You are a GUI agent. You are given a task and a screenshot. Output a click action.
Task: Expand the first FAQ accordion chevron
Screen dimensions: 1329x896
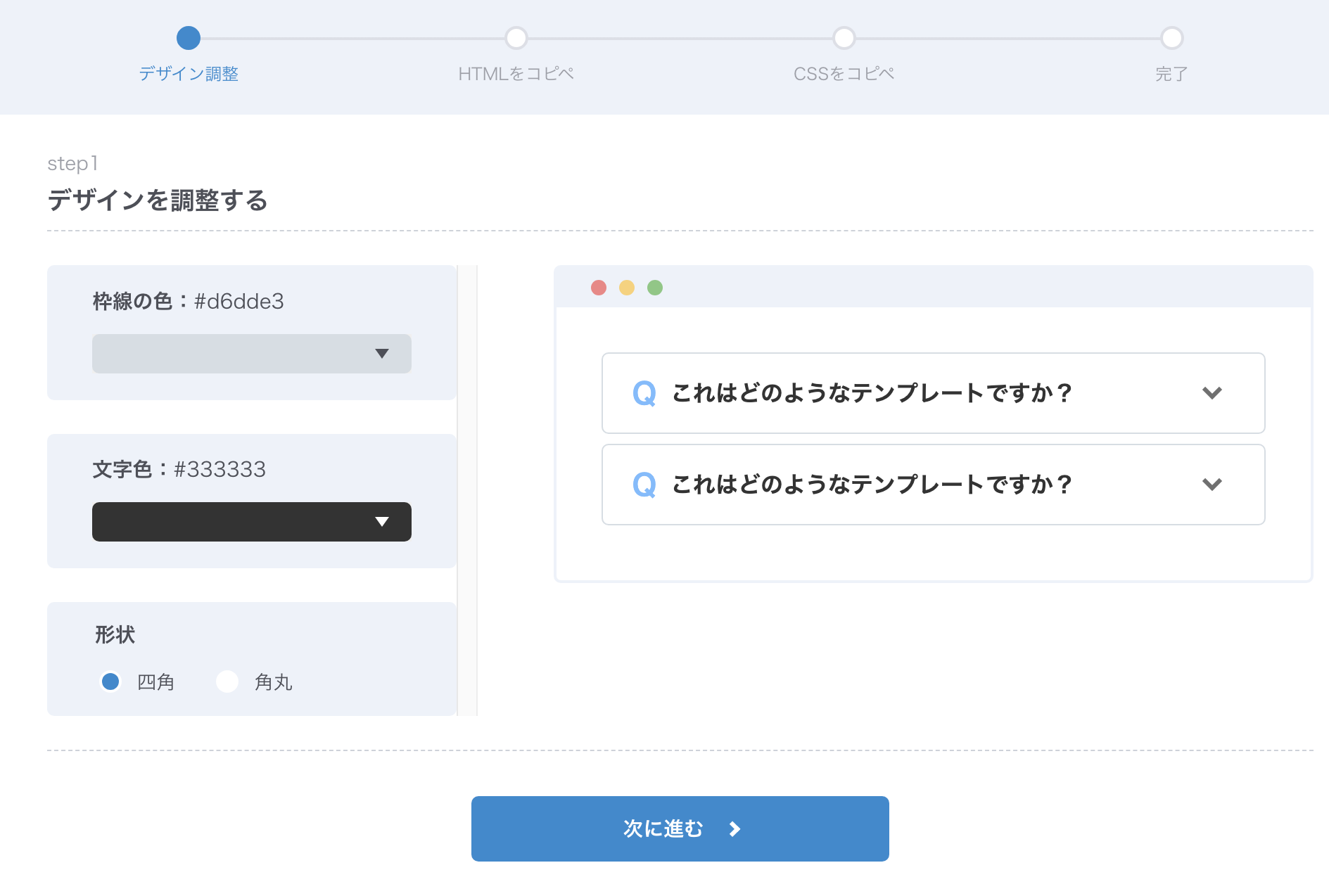1212,393
